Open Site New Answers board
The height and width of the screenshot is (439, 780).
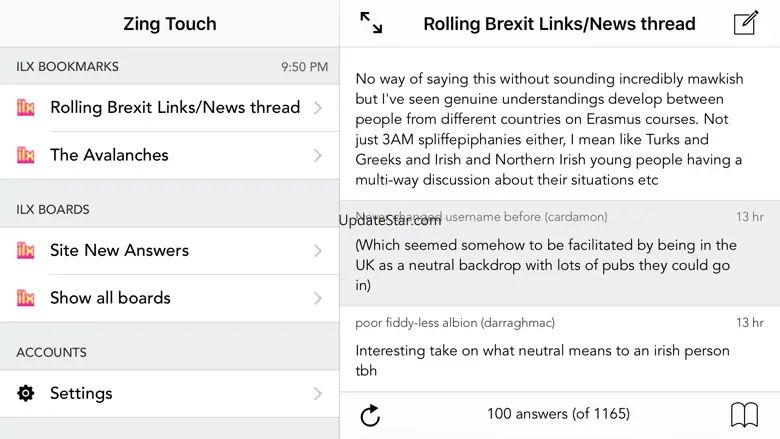pyautogui.click(x=119, y=251)
